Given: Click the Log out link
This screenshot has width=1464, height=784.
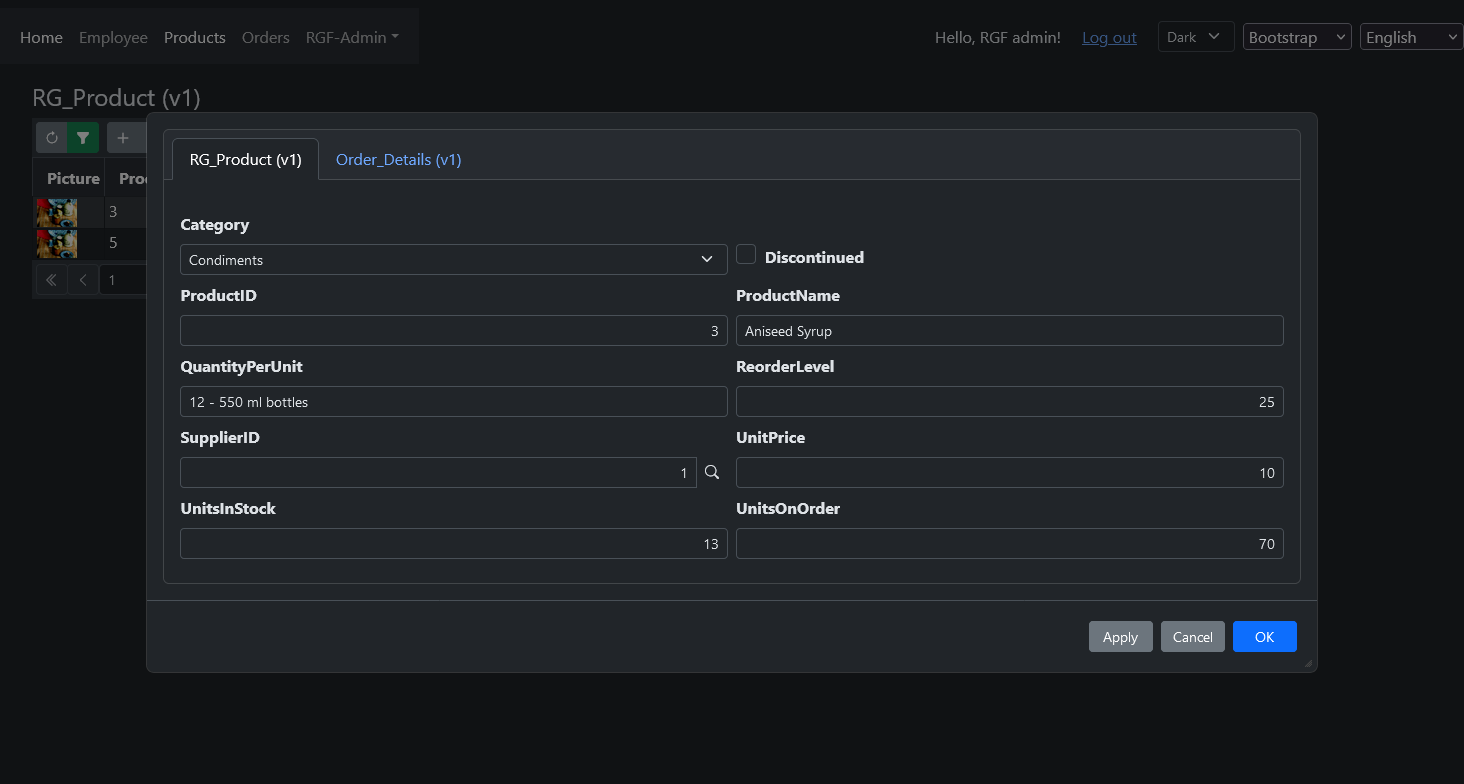Looking at the screenshot, I should click(x=1109, y=37).
